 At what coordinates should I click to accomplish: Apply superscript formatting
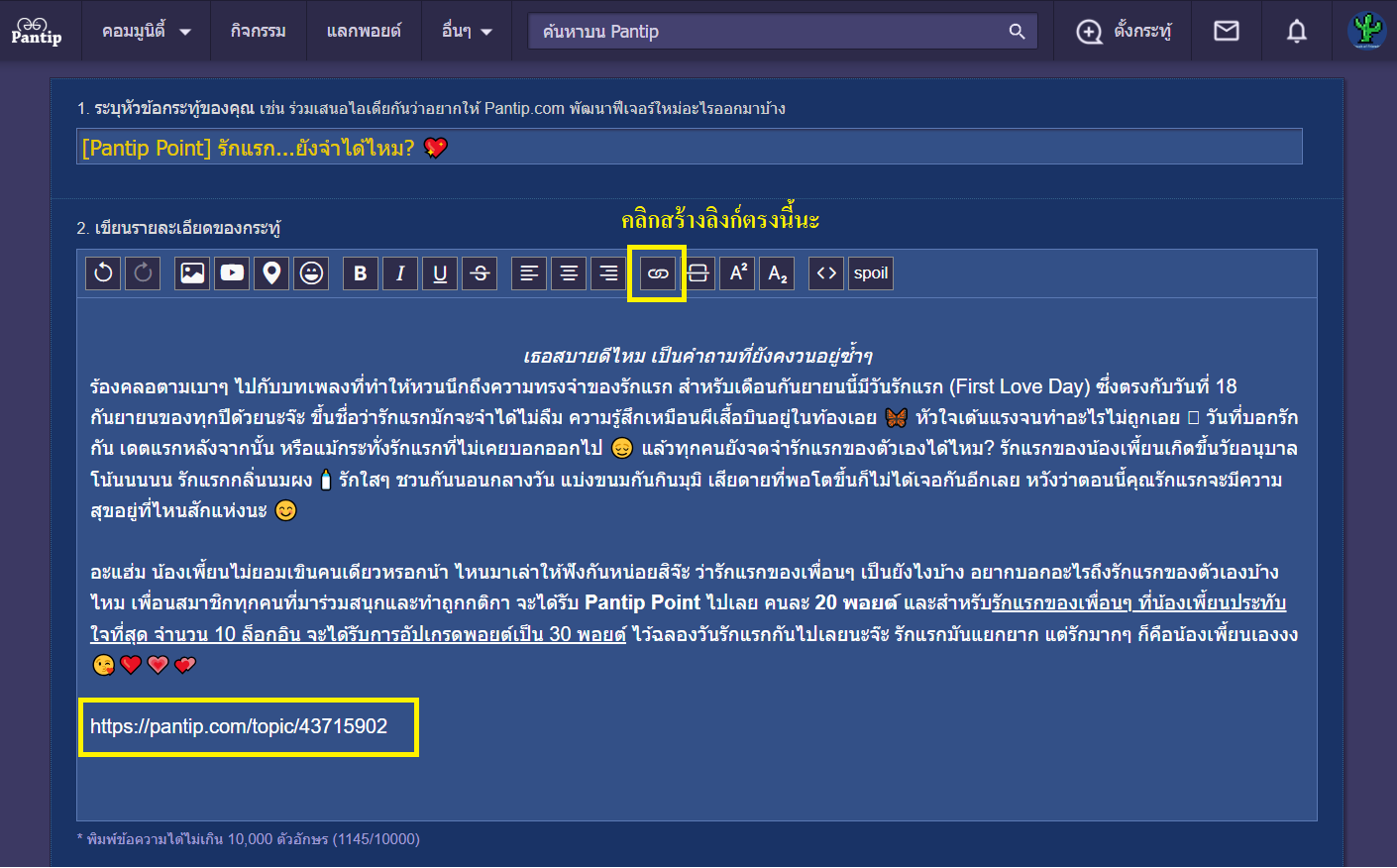pos(737,273)
